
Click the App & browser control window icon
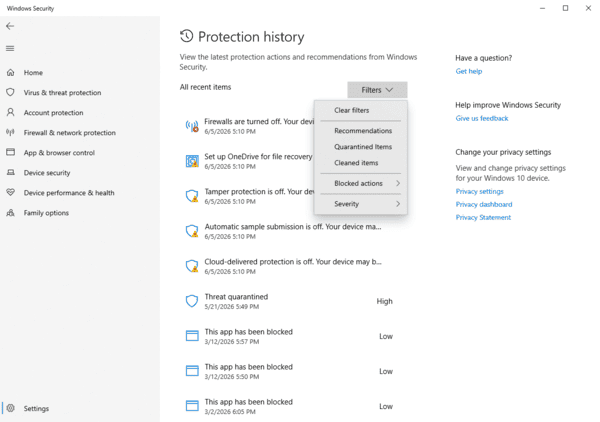tap(11, 152)
